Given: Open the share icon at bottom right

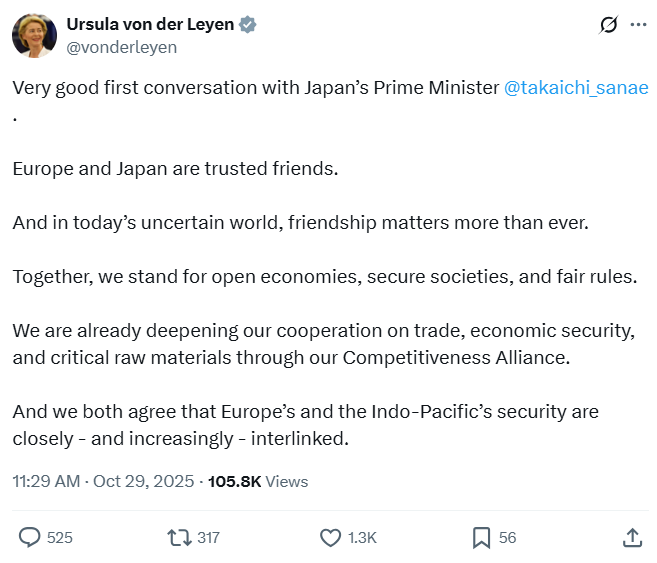Looking at the screenshot, I should point(632,538).
